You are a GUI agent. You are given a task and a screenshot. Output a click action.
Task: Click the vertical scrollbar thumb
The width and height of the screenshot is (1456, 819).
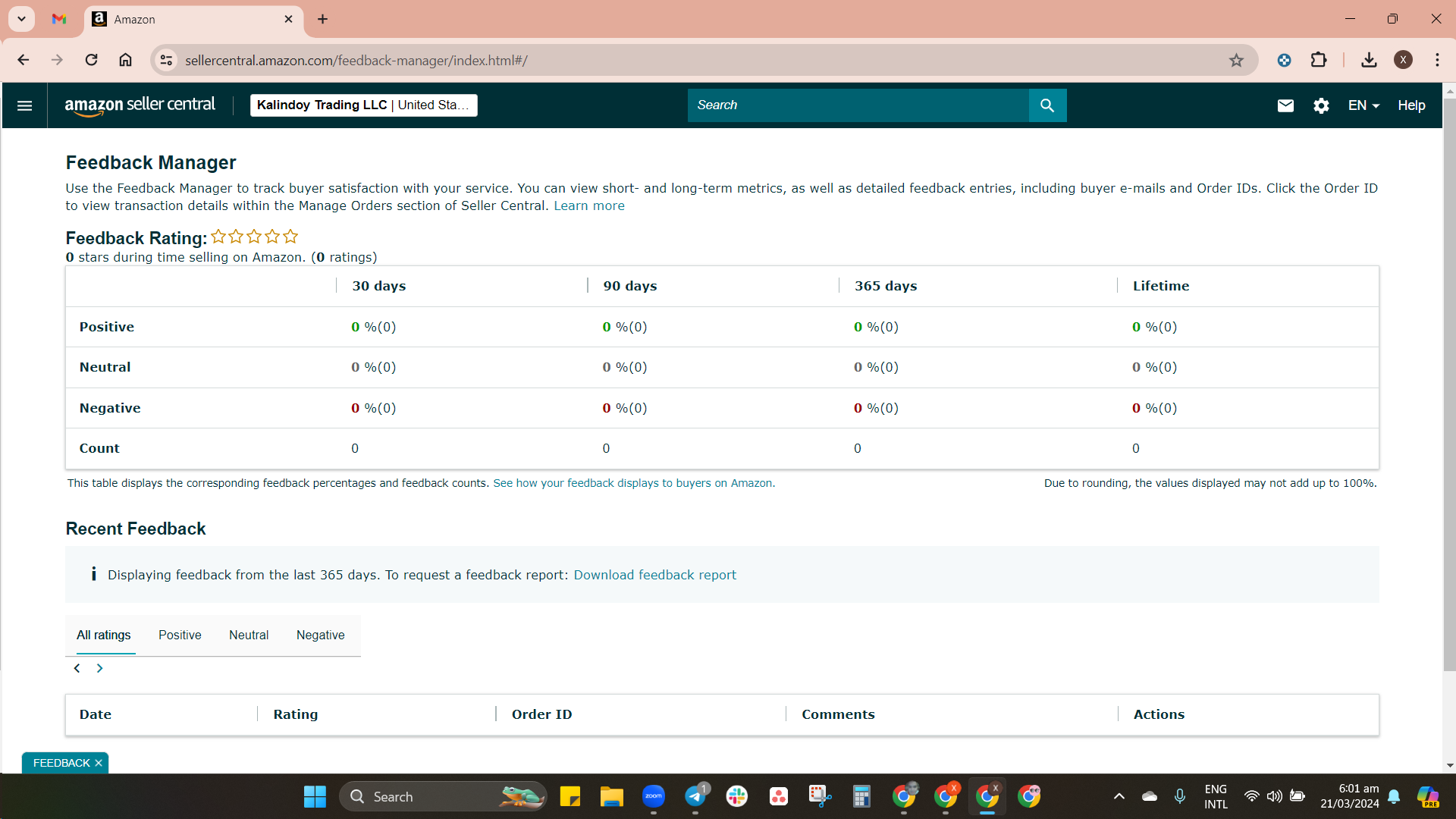point(1449,384)
